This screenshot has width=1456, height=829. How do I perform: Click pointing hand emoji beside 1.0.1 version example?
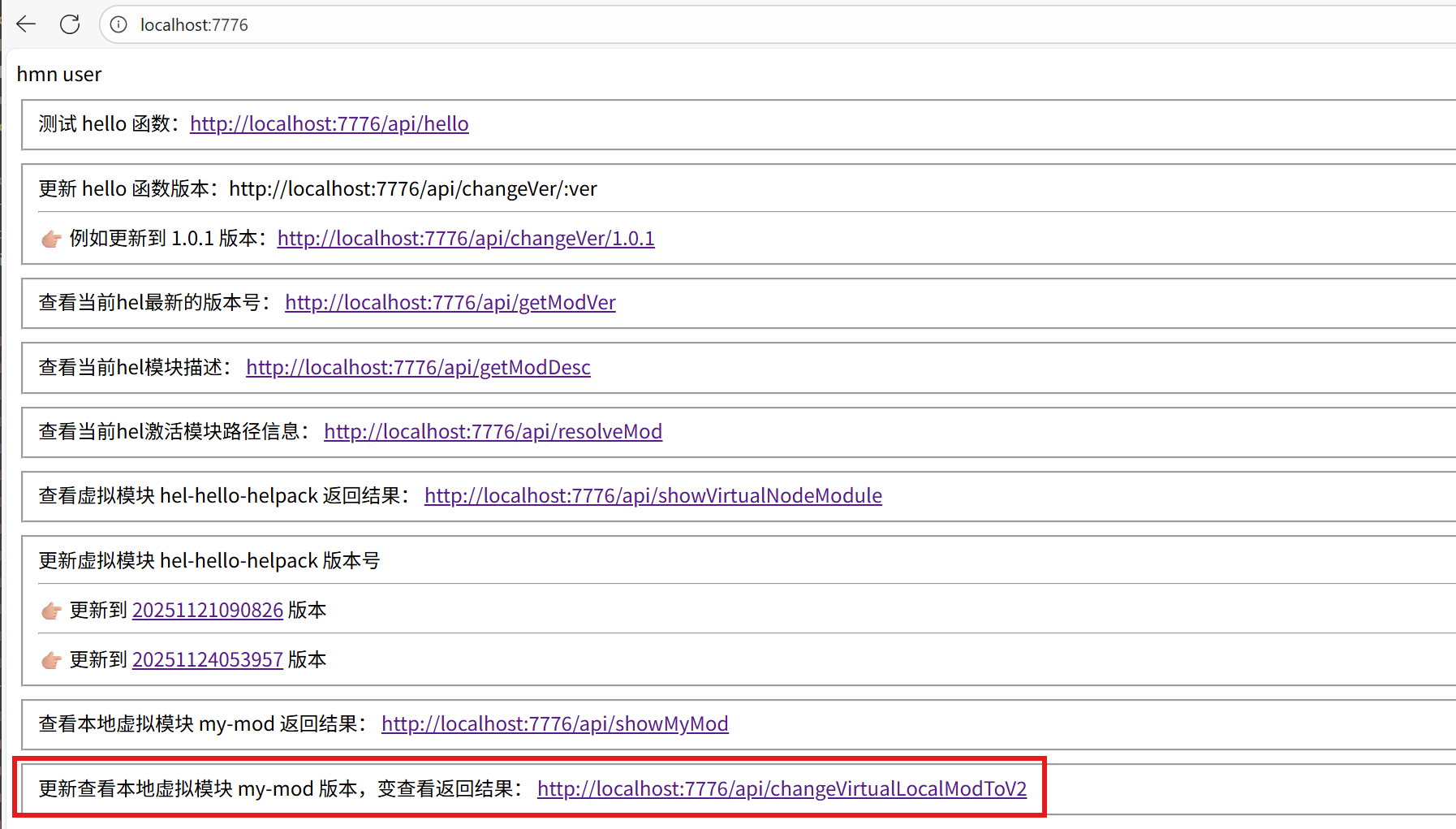click(x=51, y=239)
